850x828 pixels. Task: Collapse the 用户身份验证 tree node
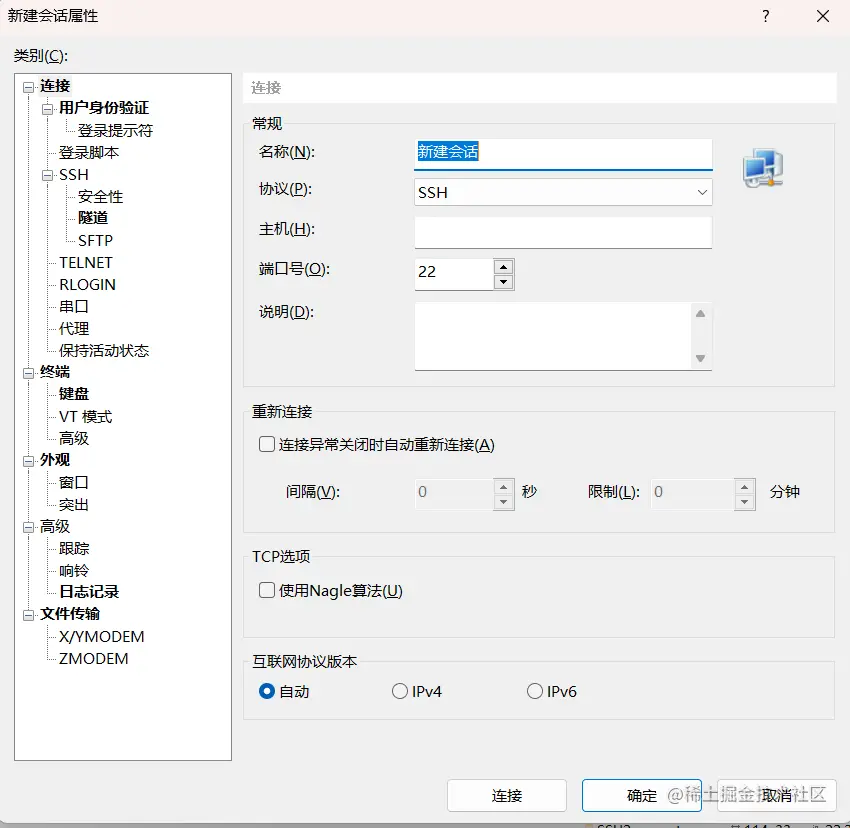[48, 109]
